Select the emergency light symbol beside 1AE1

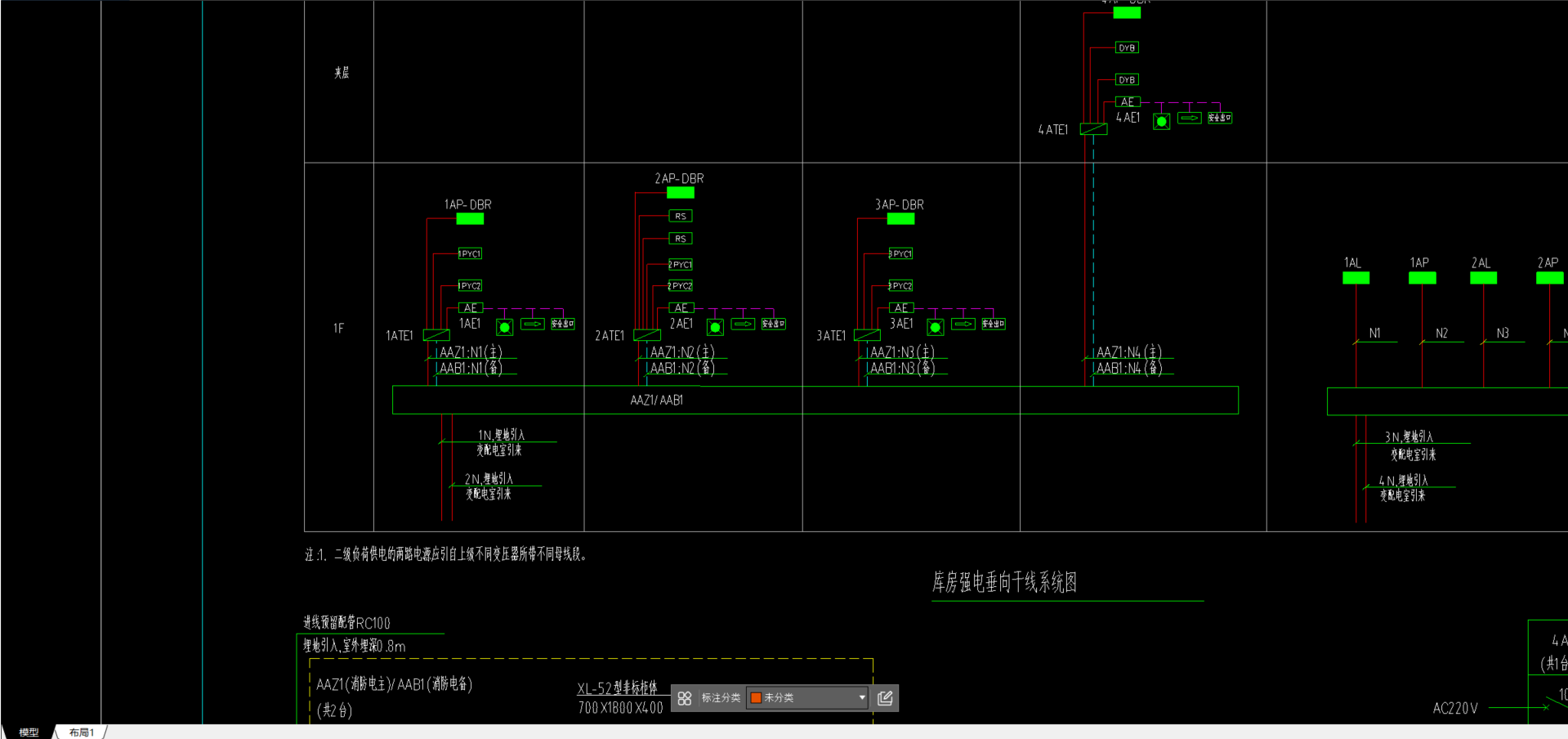[x=505, y=328]
